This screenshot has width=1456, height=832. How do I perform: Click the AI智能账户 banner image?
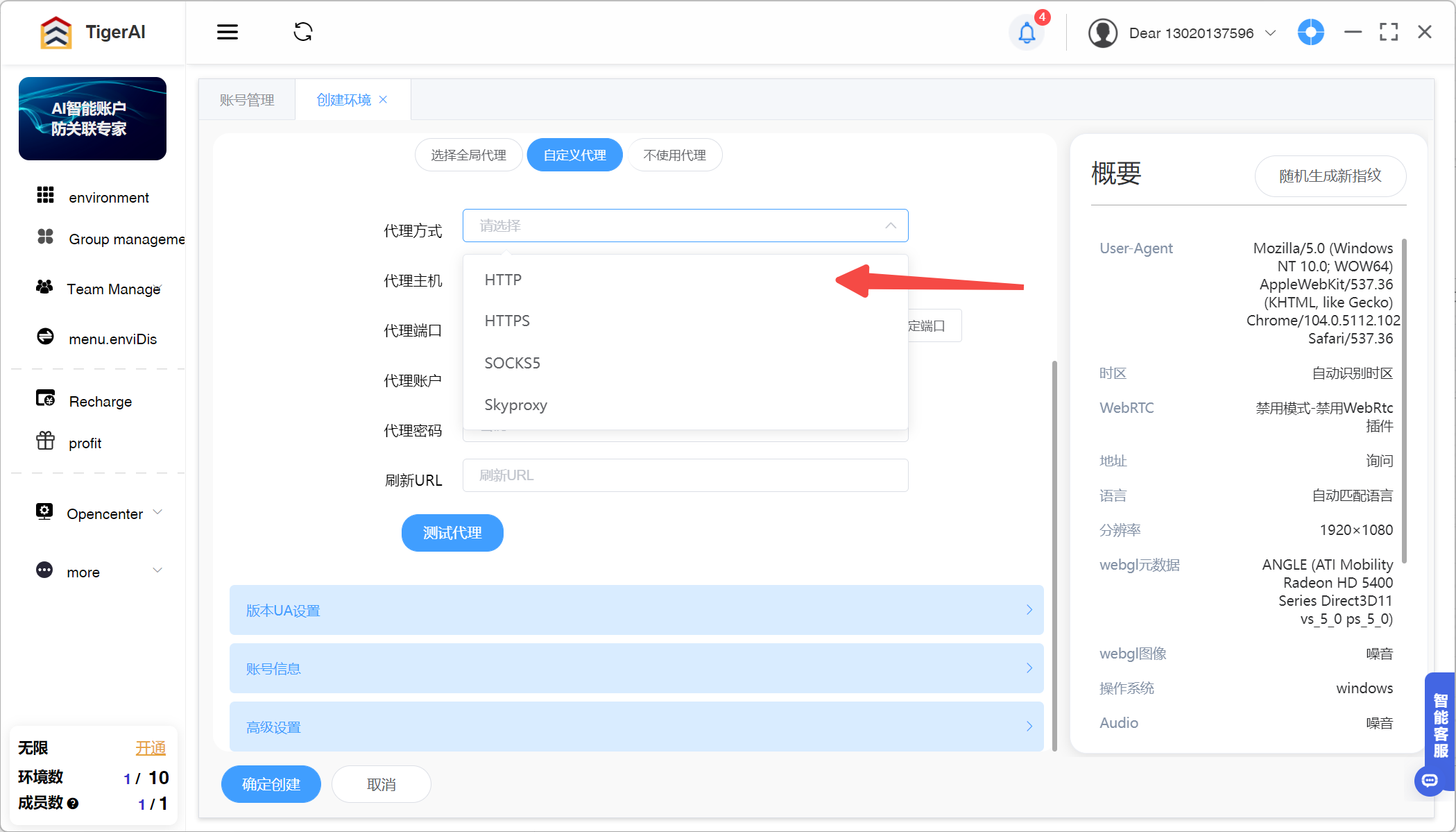[92, 119]
